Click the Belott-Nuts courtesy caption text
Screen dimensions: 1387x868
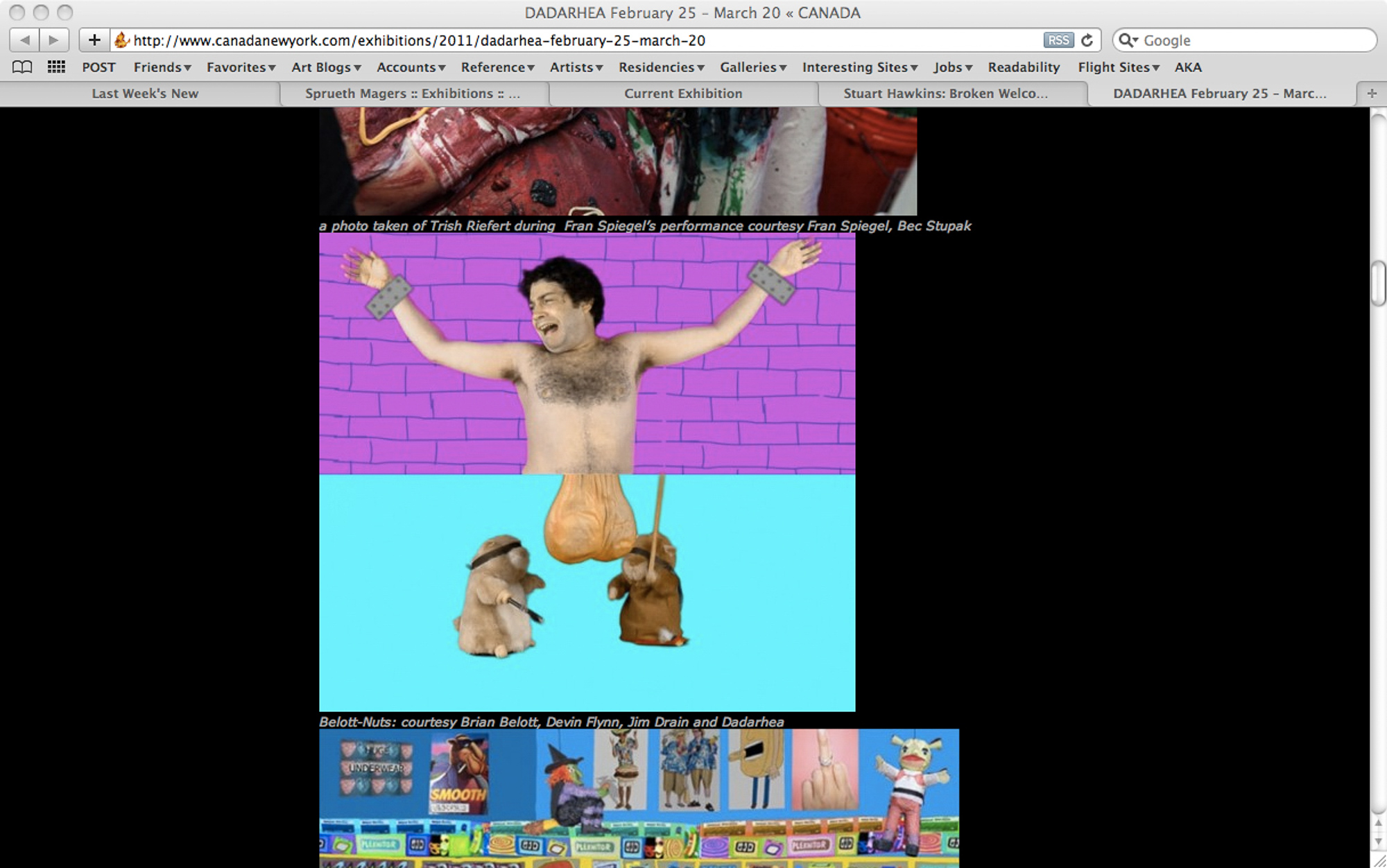pyautogui.click(x=551, y=722)
